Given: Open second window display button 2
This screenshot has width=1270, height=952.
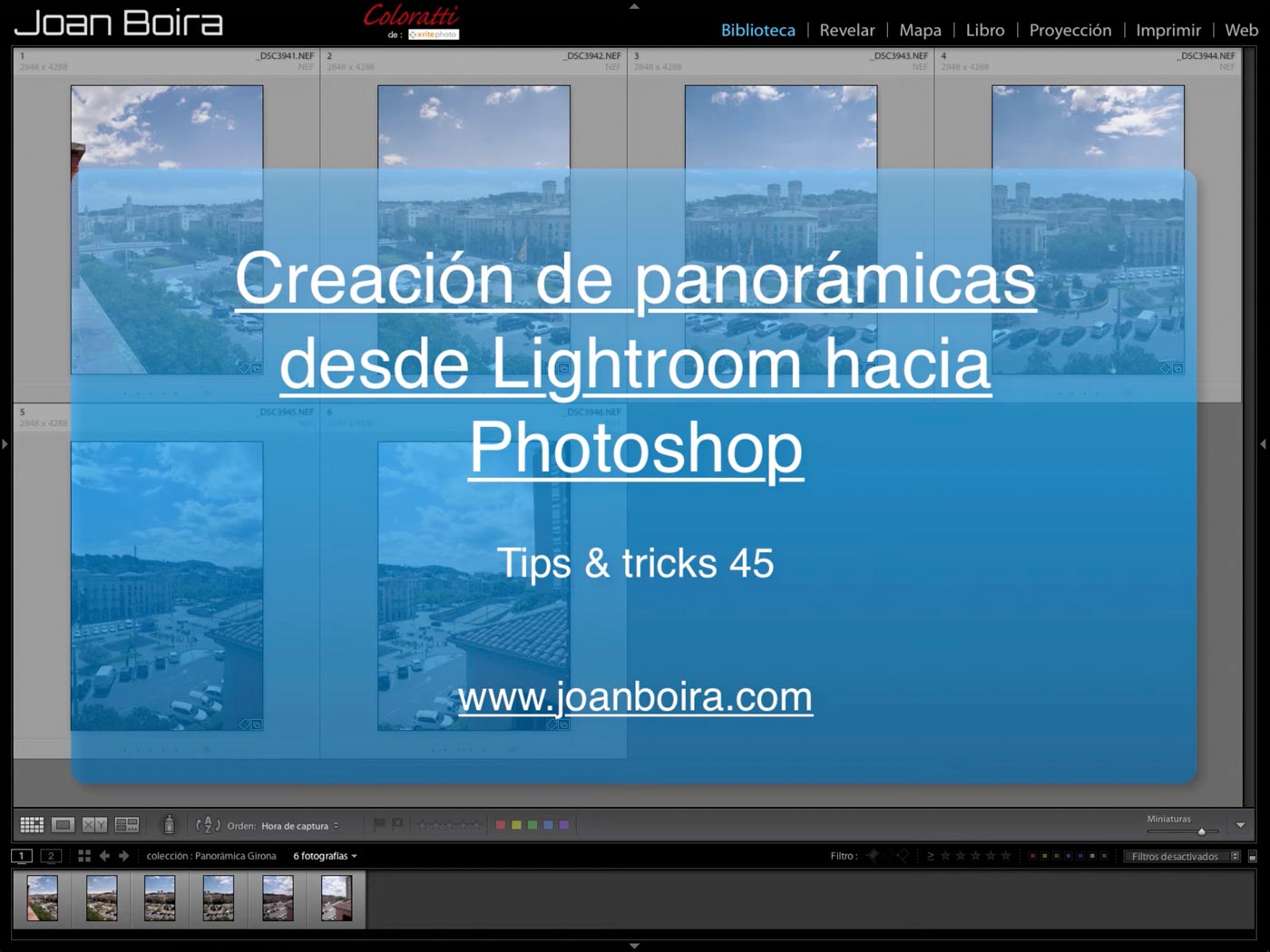Looking at the screenshot, I should [51, 856].
